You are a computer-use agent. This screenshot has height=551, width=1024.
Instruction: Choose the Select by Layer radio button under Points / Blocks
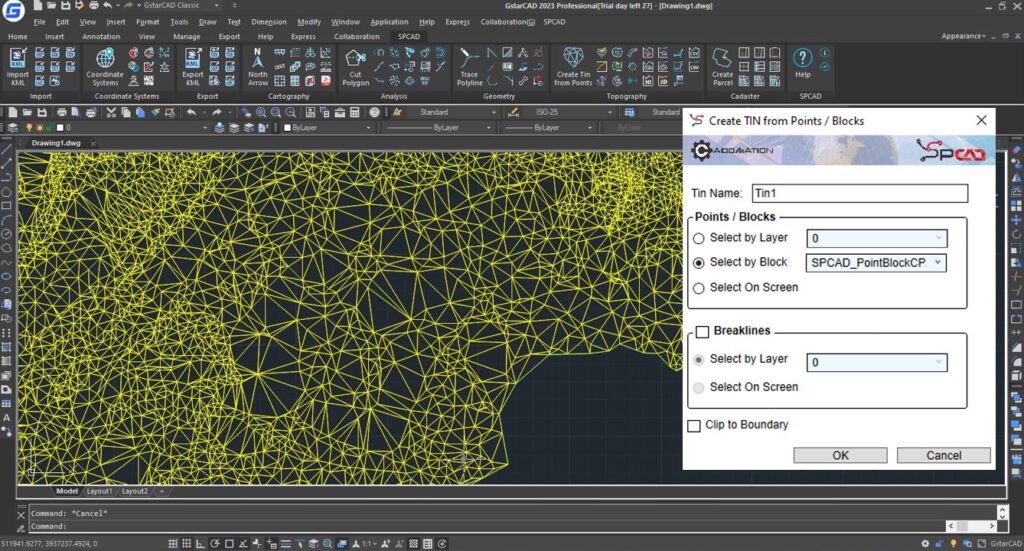pyautogui.click(x=699, y=238)
